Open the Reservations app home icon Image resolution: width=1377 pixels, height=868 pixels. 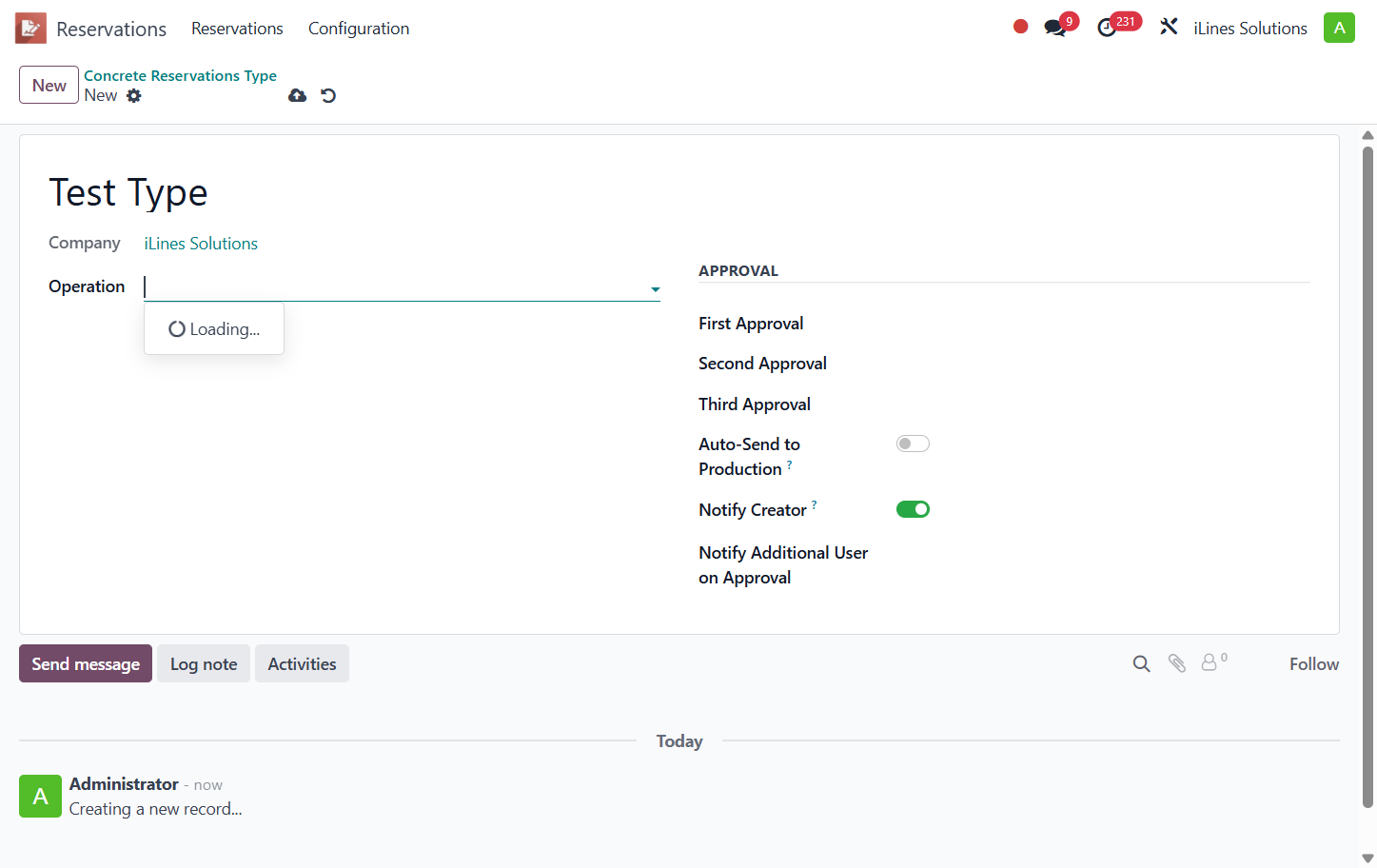tap(30, 29)
